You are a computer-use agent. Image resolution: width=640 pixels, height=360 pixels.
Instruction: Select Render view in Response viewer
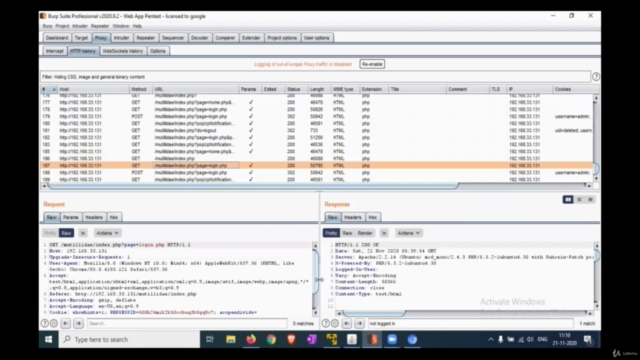click(x=365, y=233)
